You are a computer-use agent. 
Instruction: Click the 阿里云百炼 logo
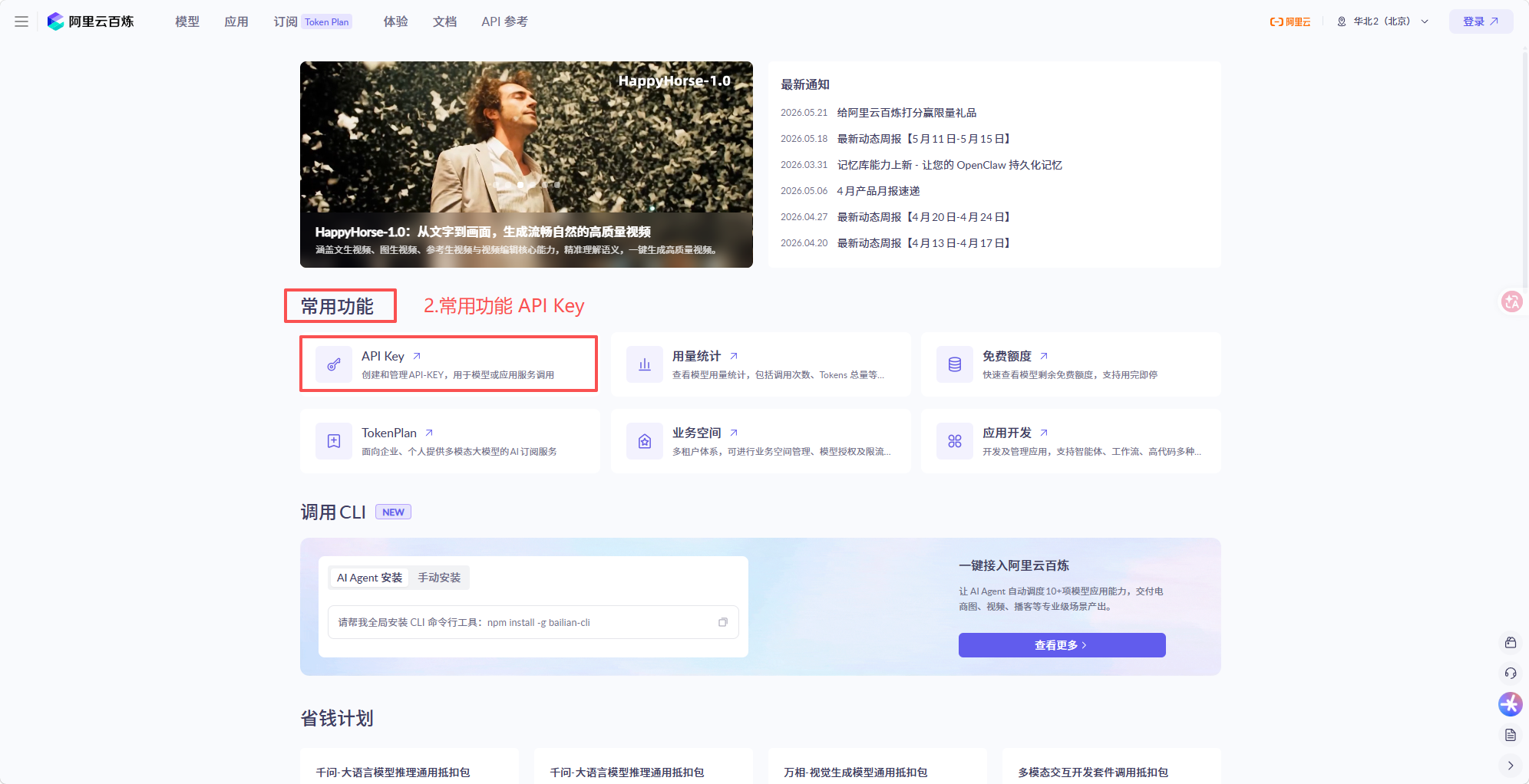91,21
